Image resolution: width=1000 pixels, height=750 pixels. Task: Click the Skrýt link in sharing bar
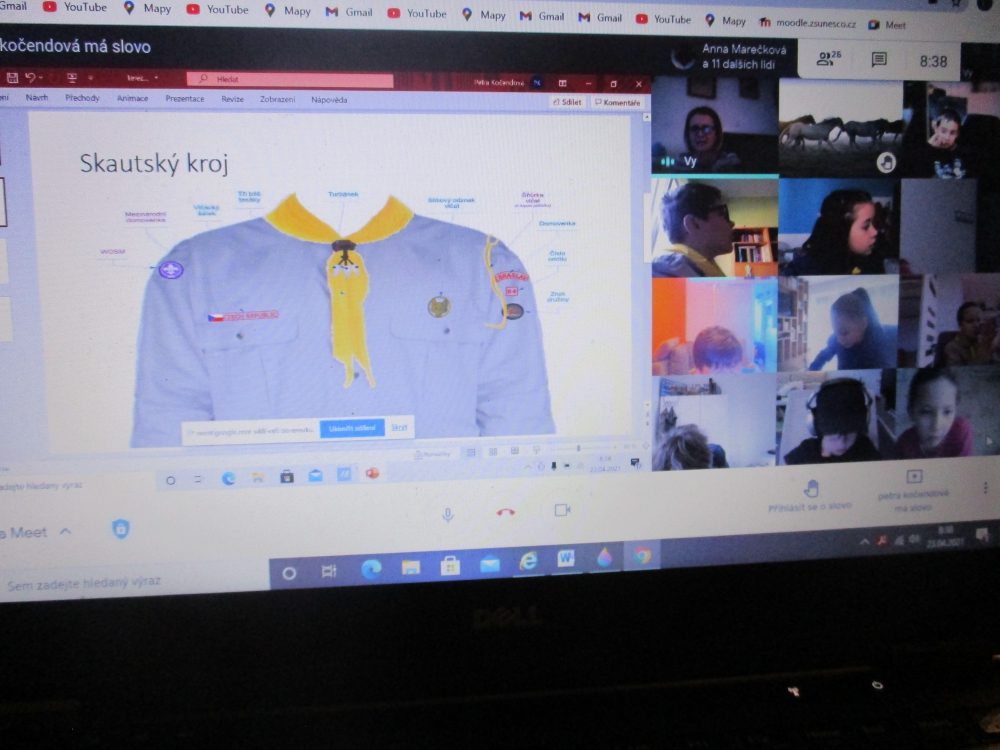399,427
